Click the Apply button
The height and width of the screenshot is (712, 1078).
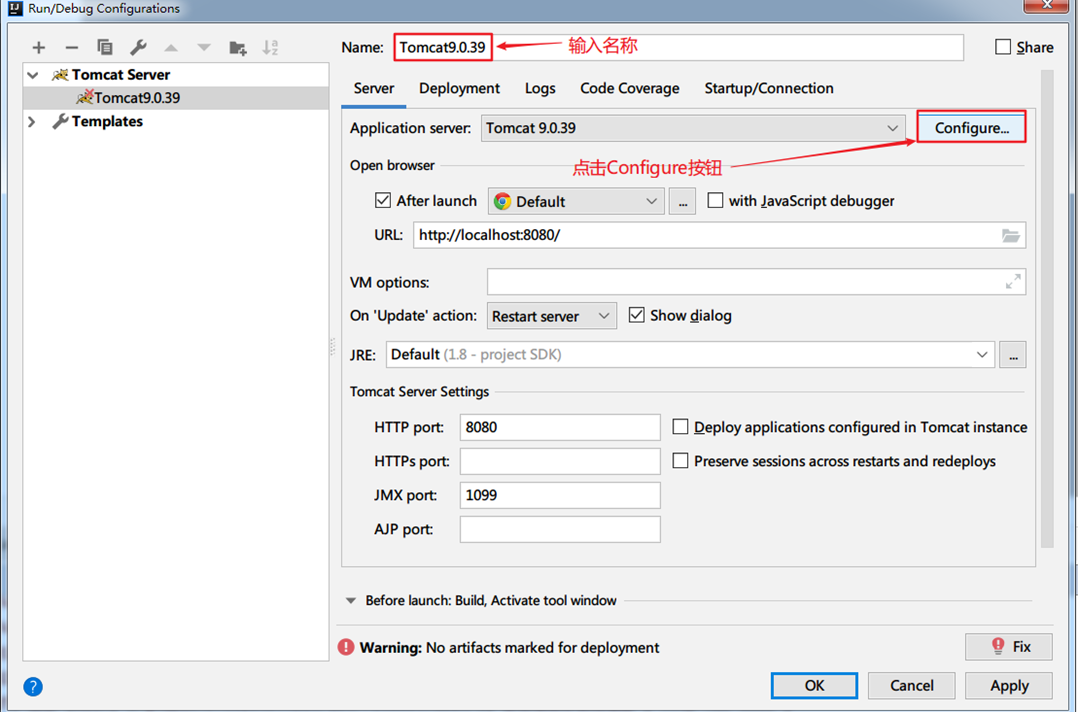pos(1009,685)
